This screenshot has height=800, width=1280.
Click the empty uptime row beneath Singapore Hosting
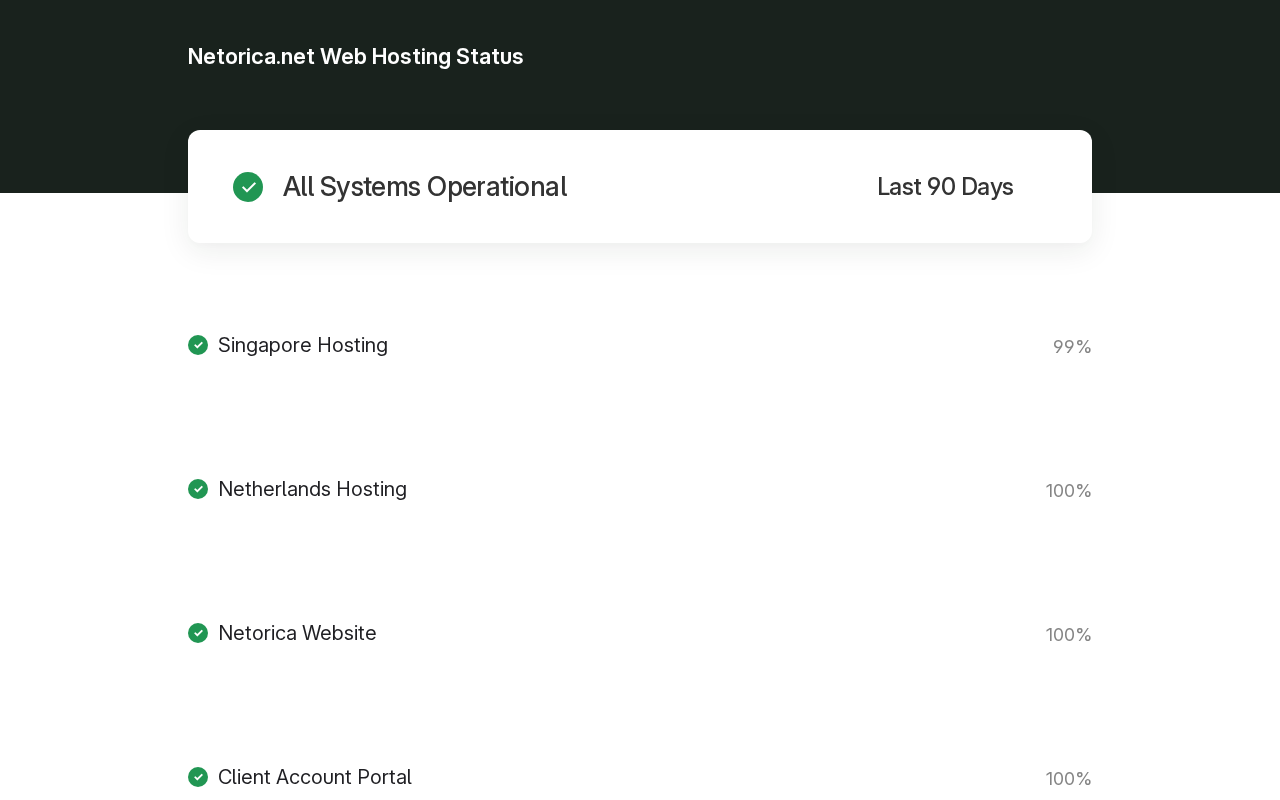[x=640, y=400]
